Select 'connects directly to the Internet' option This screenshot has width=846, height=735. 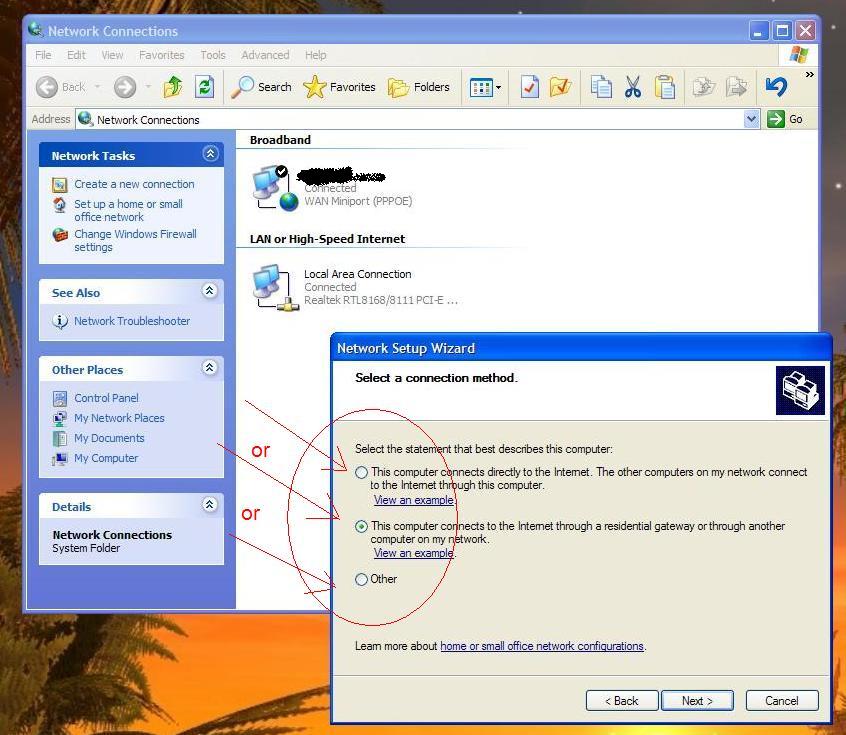pos(362,473)
